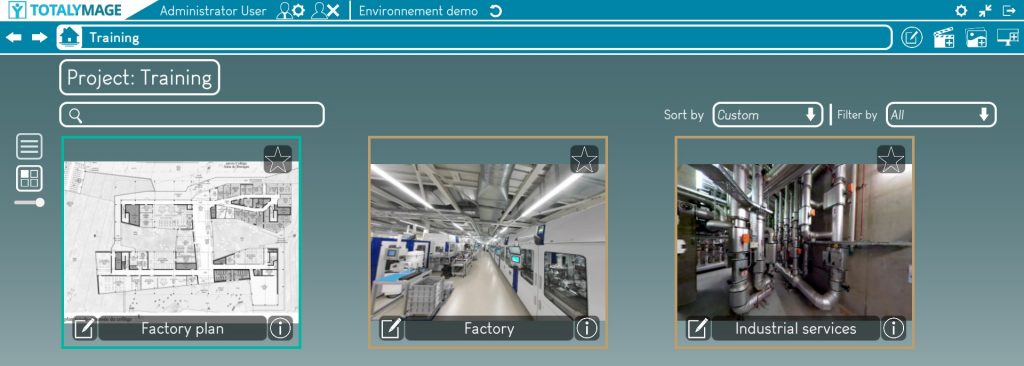Go back with left arrow
Screen dimensions: 1024x366
[14, 37]
